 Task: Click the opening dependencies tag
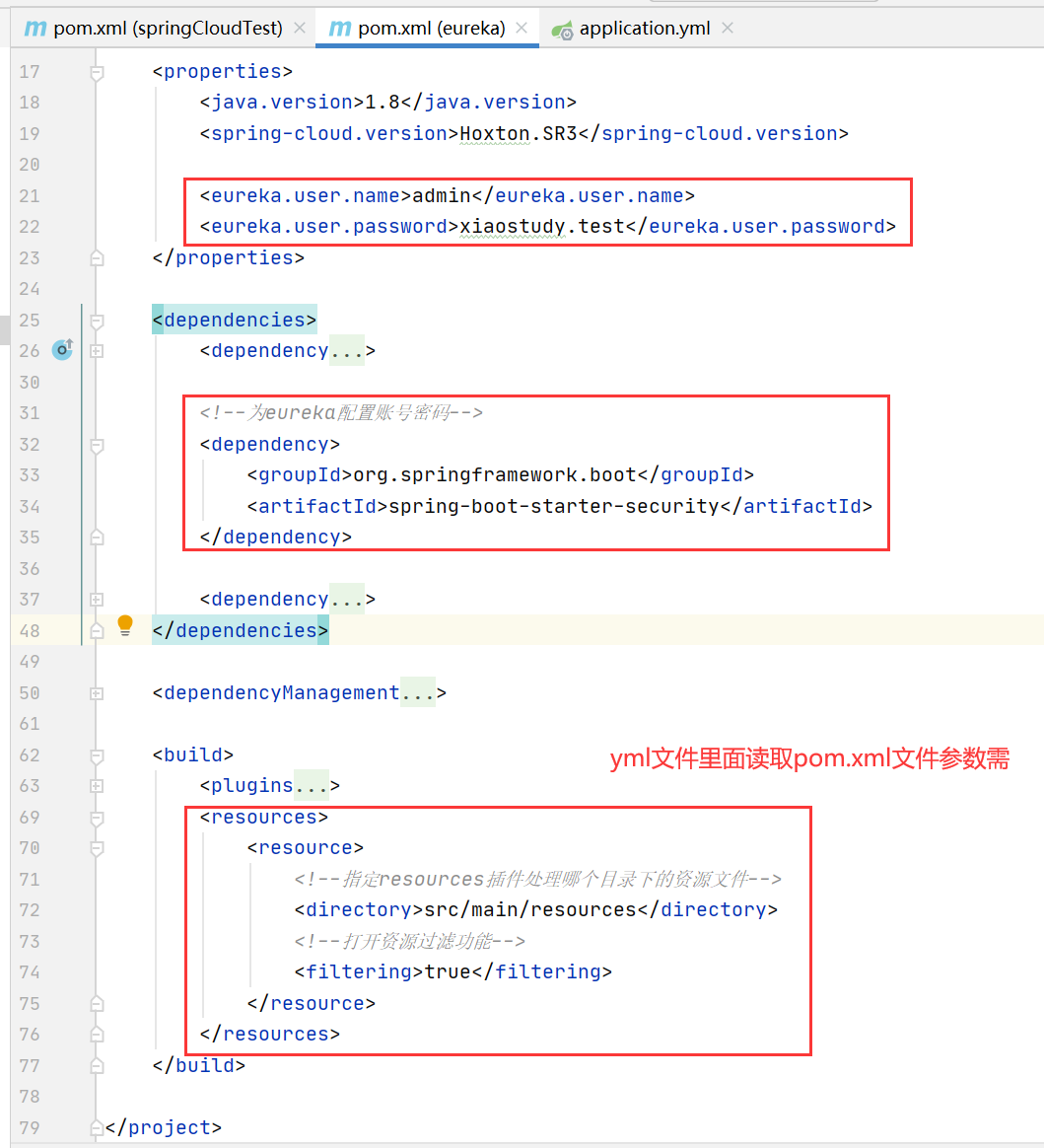tap(234, 320)
